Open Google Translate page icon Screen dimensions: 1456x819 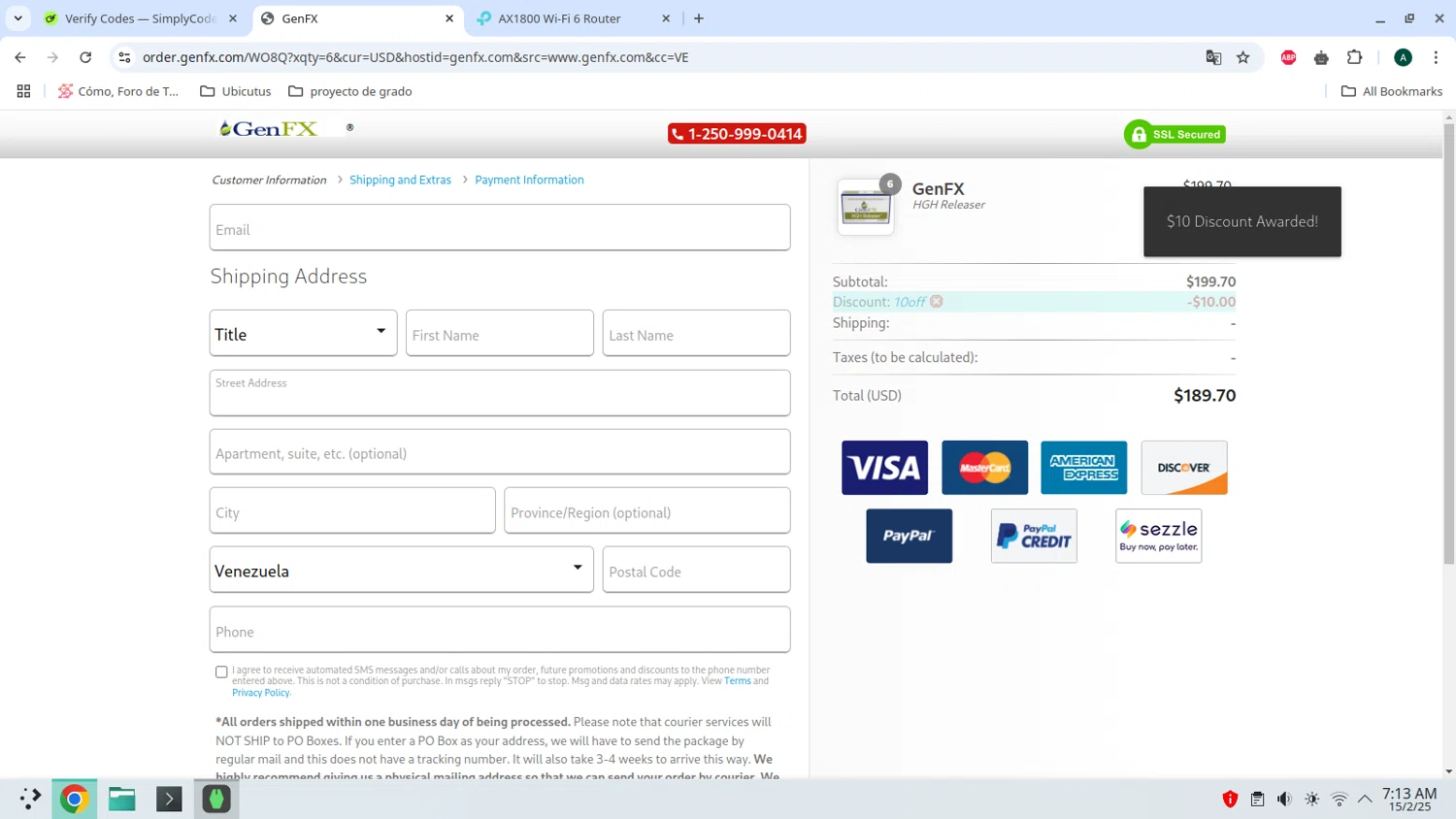point(1213,57)
